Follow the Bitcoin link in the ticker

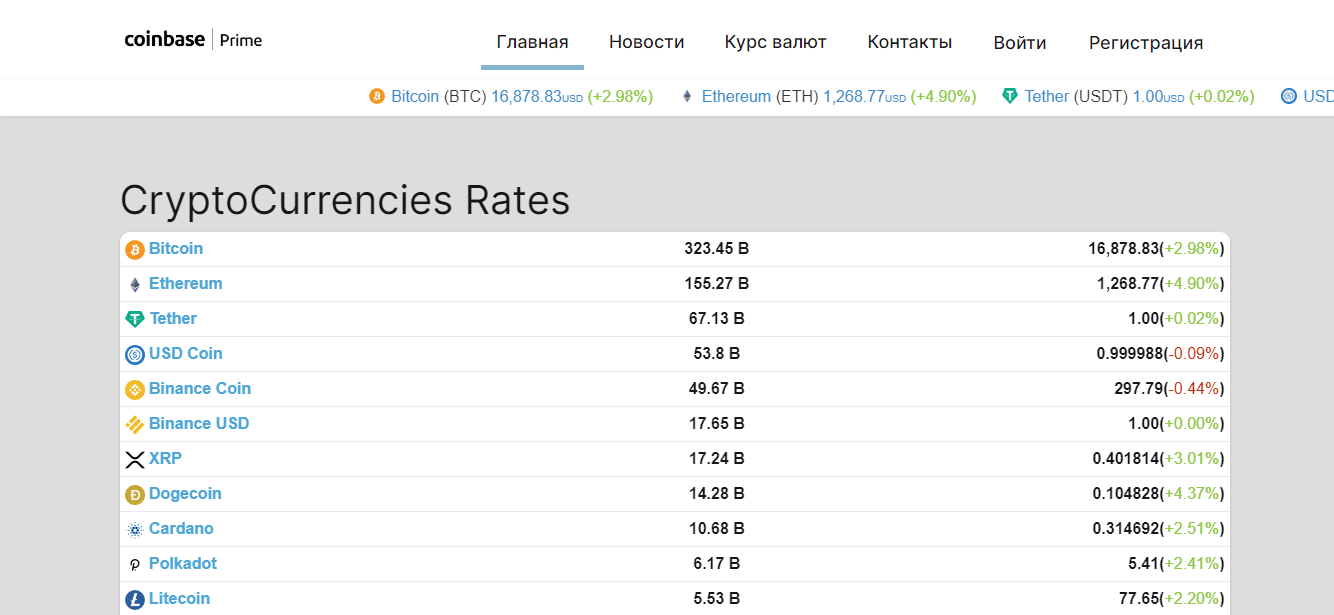pyautogui.click(x=415, y=96)
